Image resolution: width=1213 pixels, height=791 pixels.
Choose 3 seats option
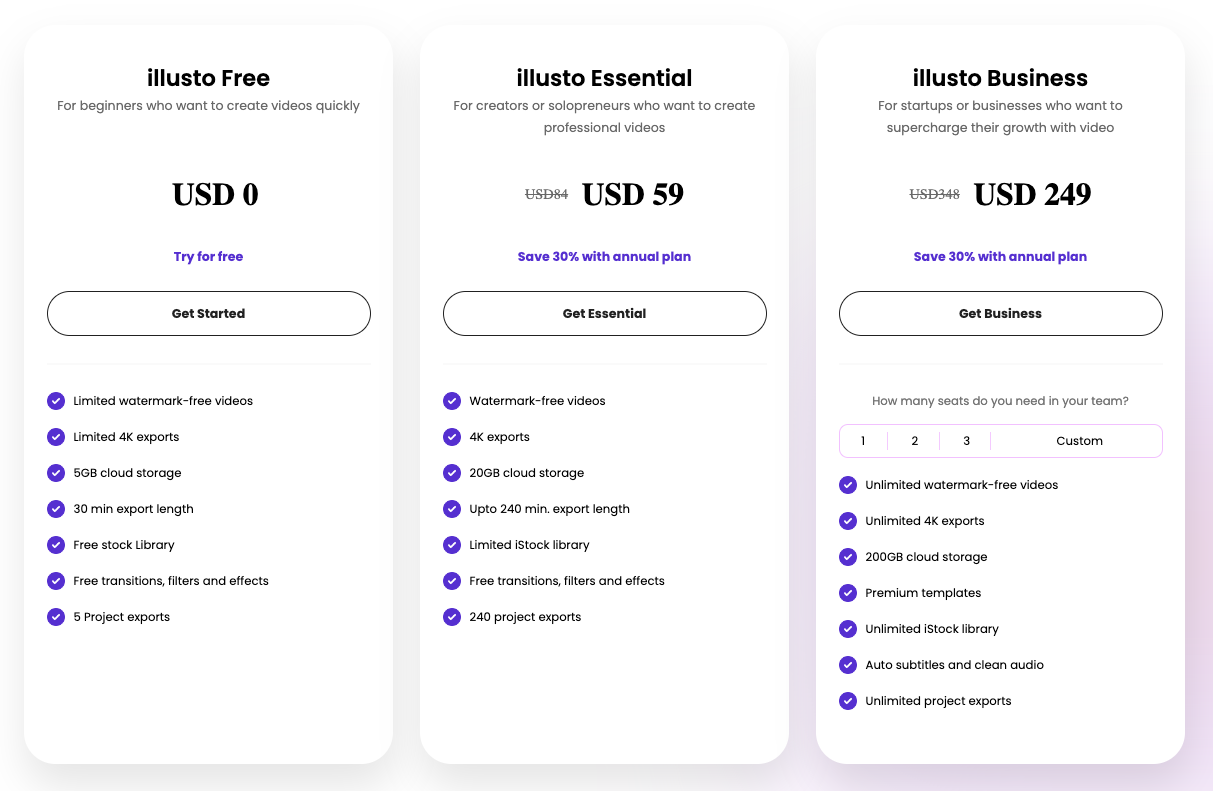click(966, 441)
